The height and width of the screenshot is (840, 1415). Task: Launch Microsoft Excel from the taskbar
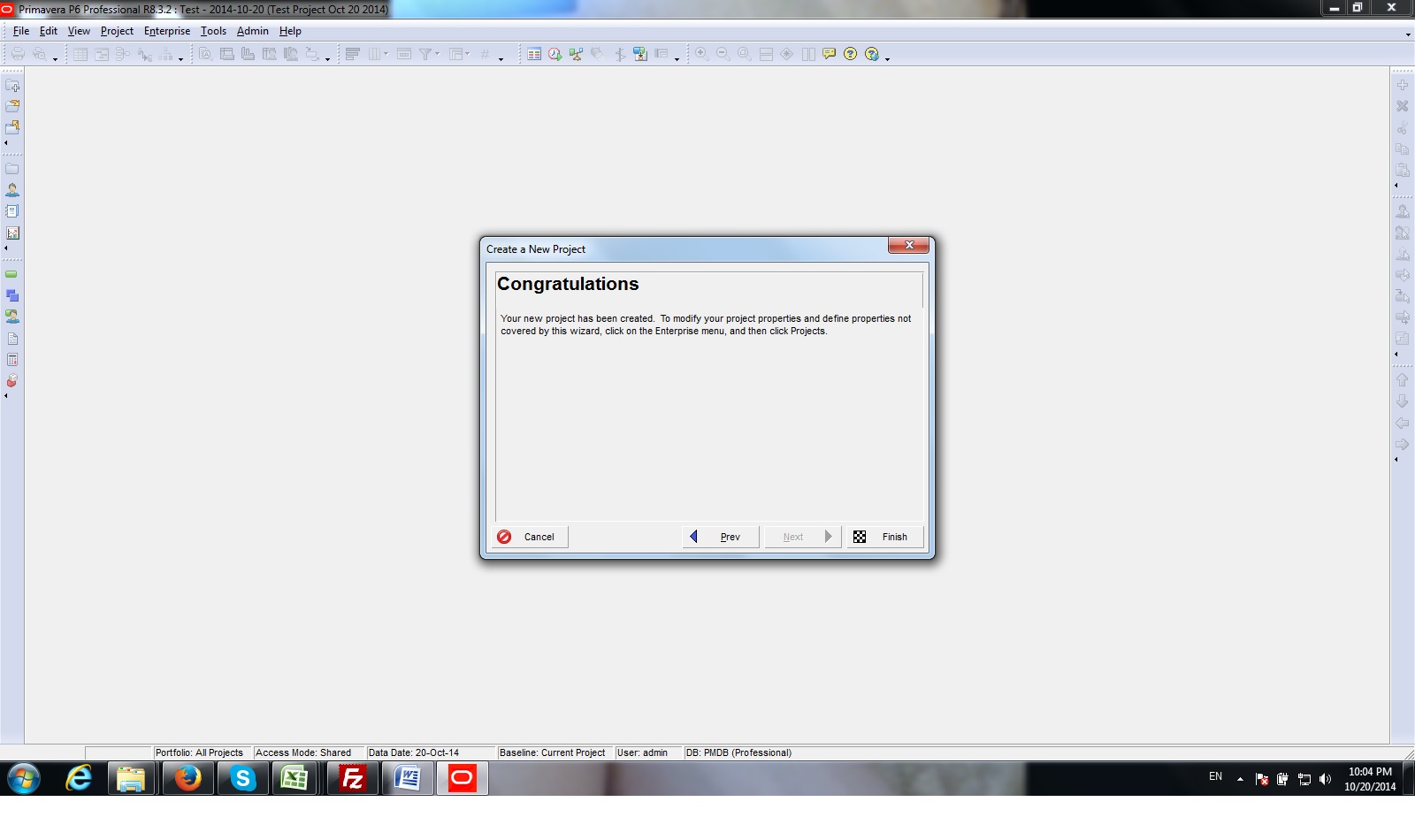pos(296,779)
